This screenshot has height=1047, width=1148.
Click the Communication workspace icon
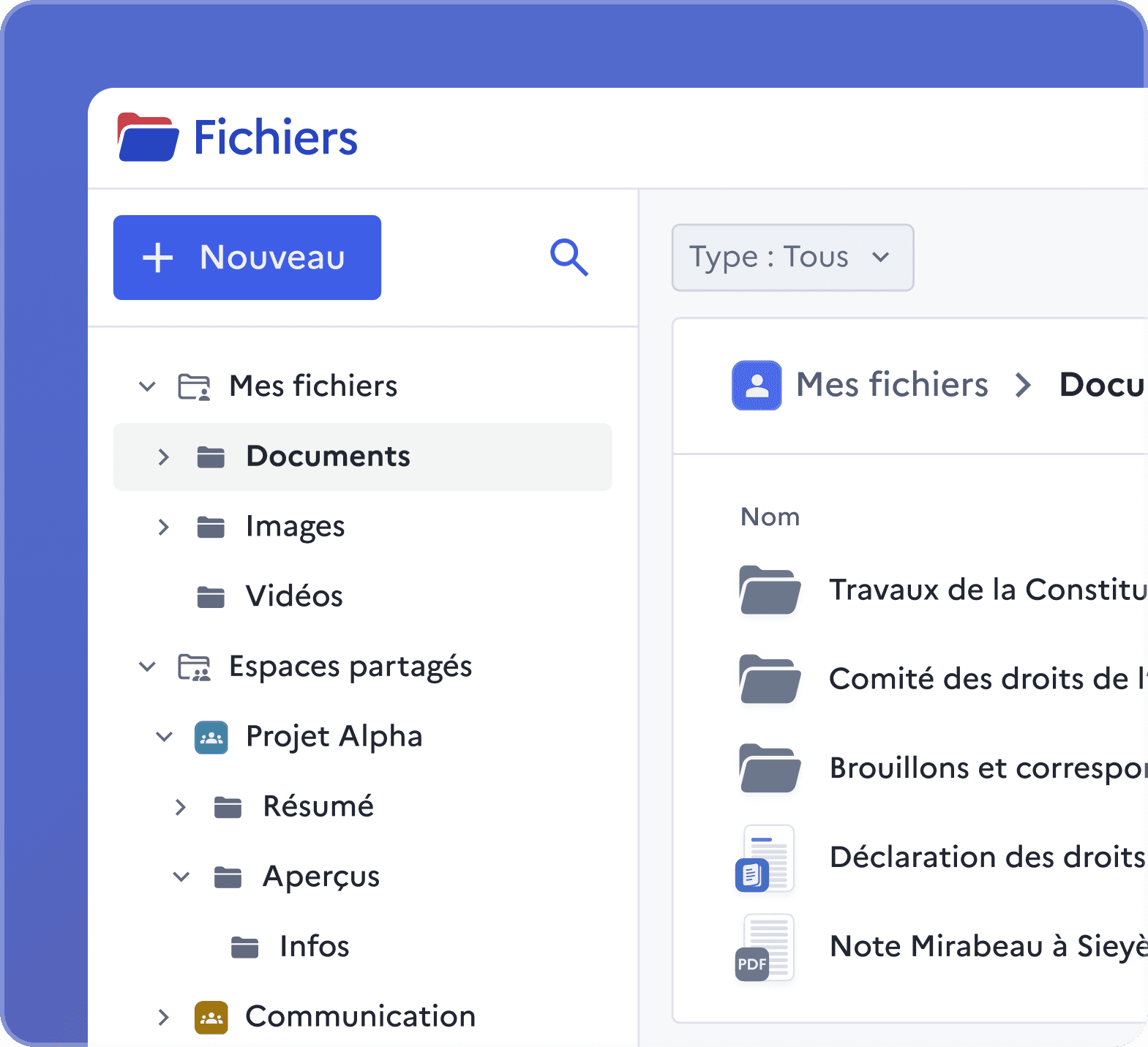pos(211,1017)
